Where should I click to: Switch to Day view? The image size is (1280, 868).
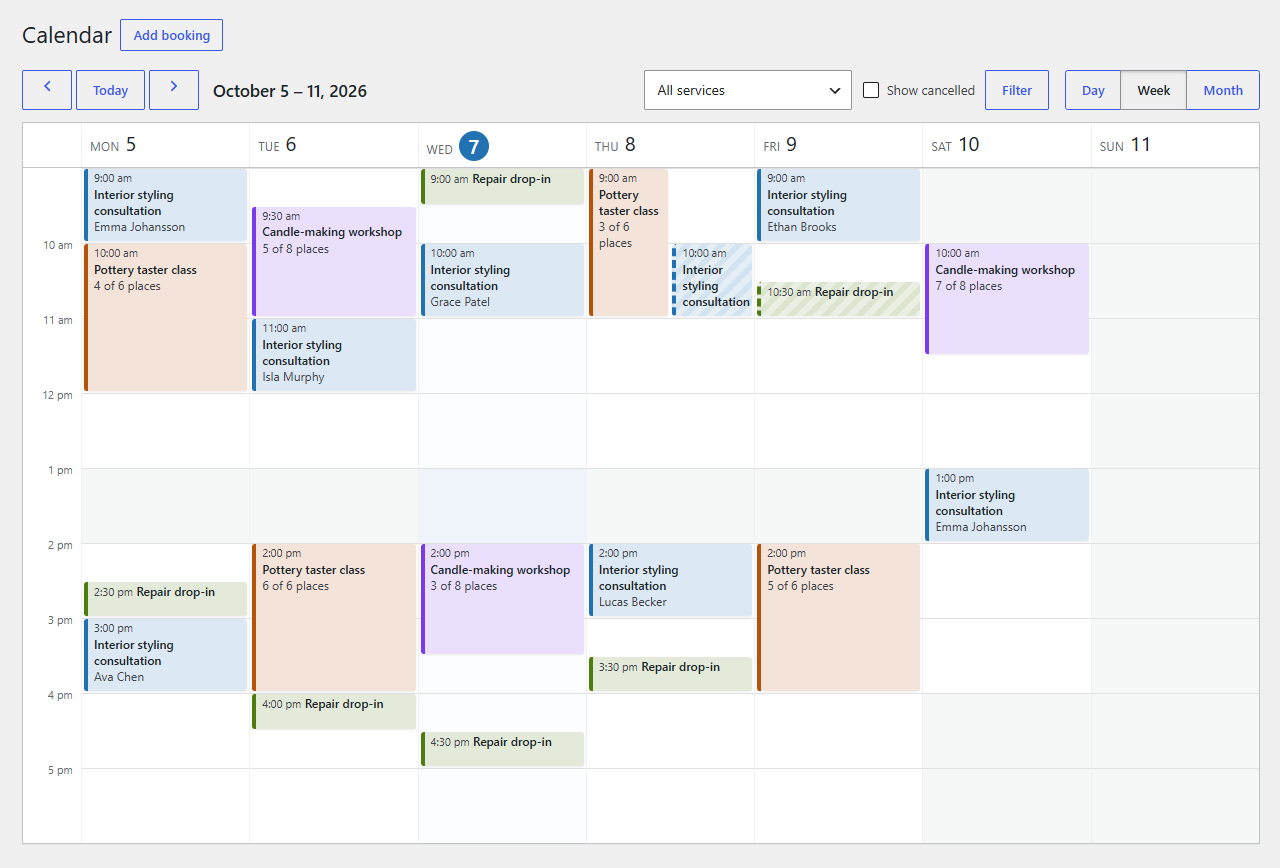coord(1093,90)
